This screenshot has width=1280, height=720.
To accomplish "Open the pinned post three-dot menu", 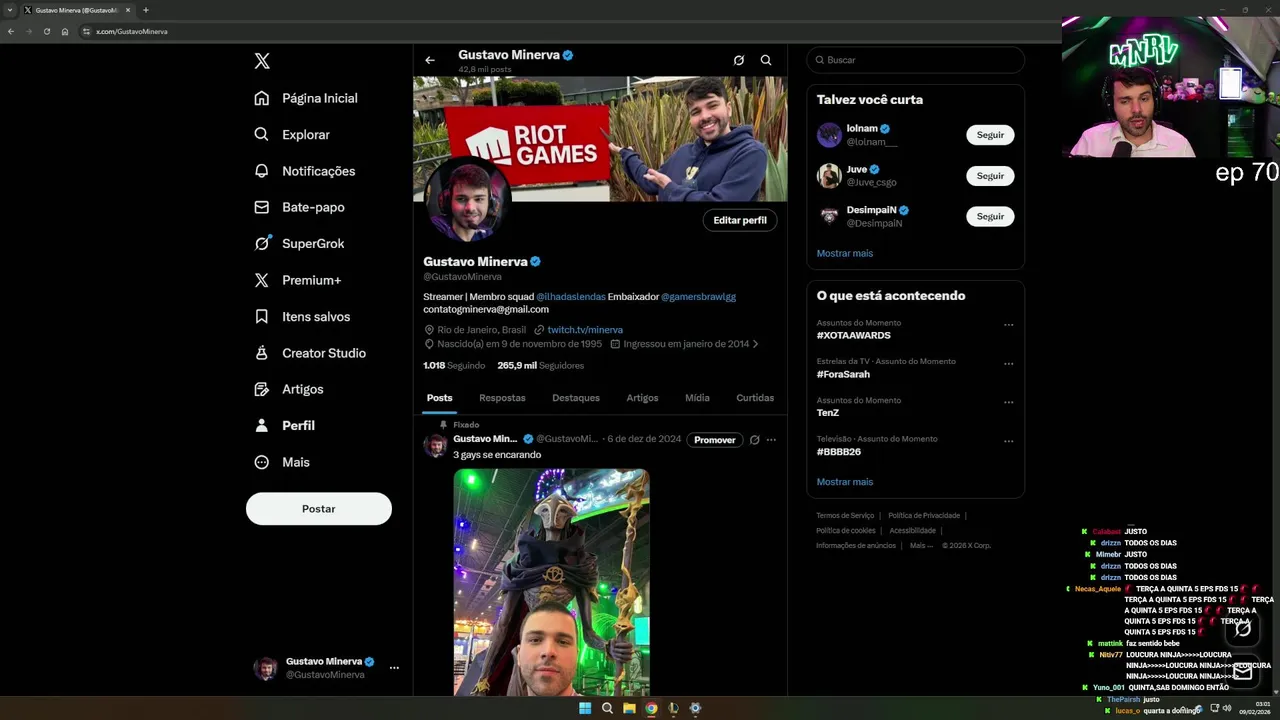I will 771,440.
